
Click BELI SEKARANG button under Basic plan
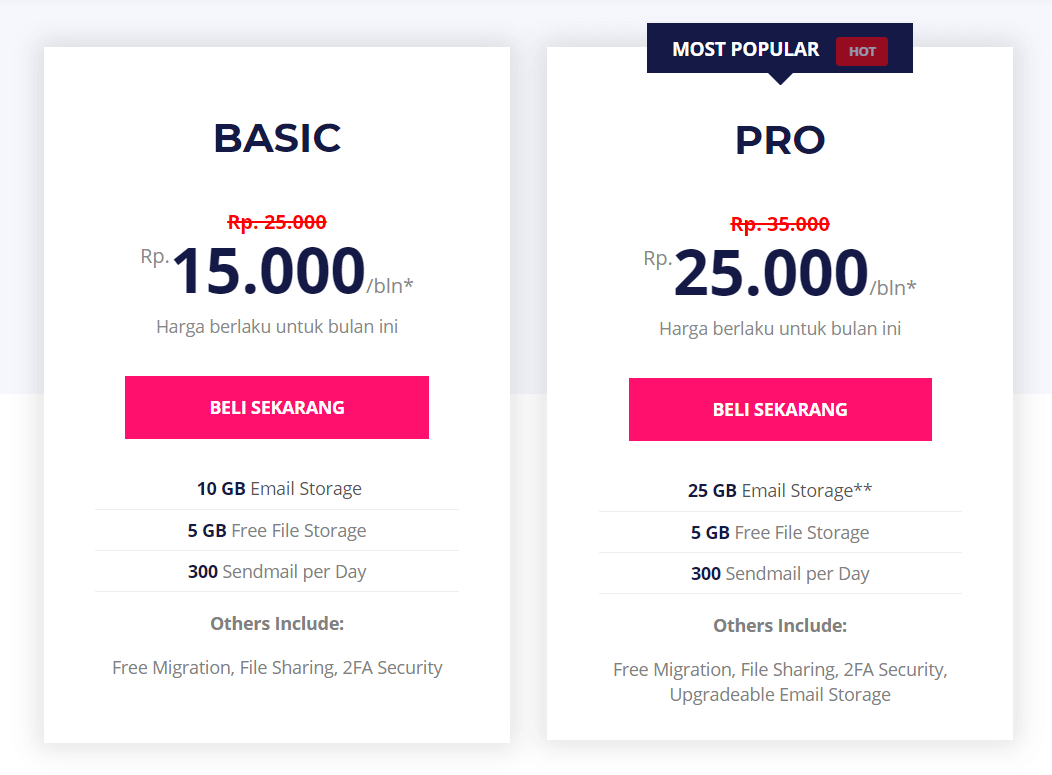(x=276, y=407)
